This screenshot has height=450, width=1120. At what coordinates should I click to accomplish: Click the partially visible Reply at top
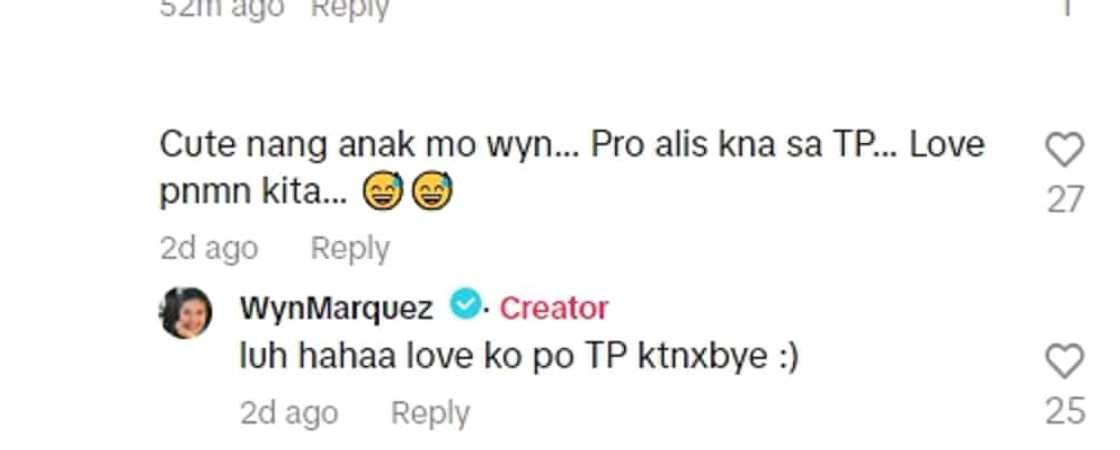click(350, 9)
